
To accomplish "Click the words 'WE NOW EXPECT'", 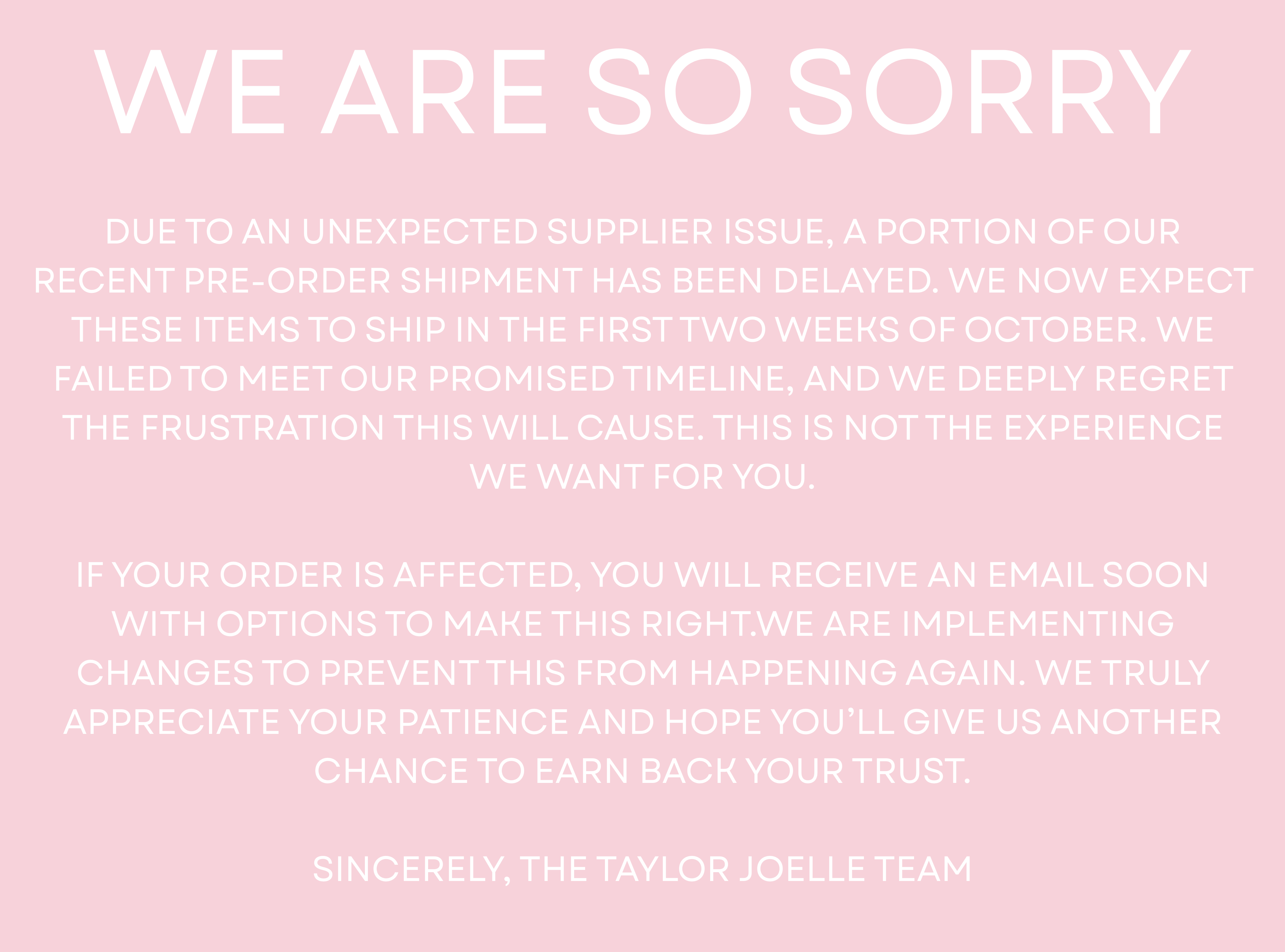I will point(1101,281).
